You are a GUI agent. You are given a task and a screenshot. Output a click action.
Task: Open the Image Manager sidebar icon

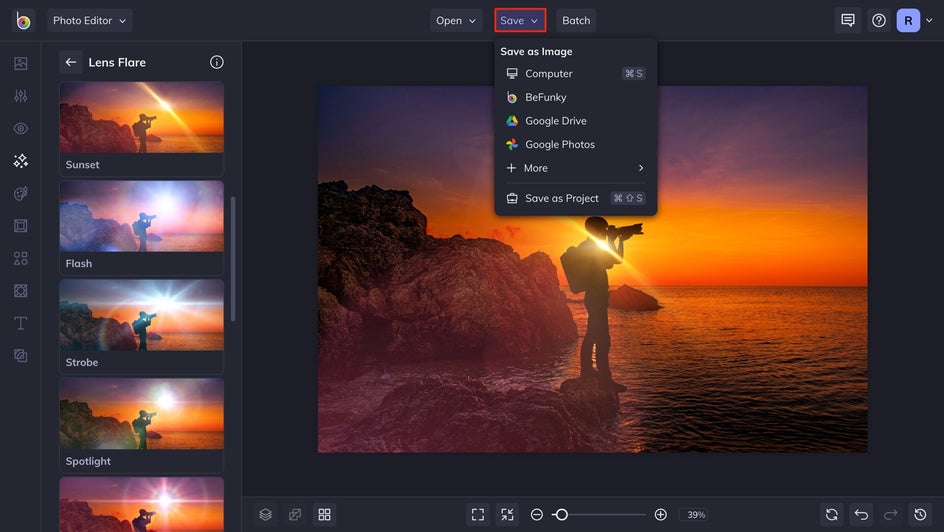coord(20,63)
